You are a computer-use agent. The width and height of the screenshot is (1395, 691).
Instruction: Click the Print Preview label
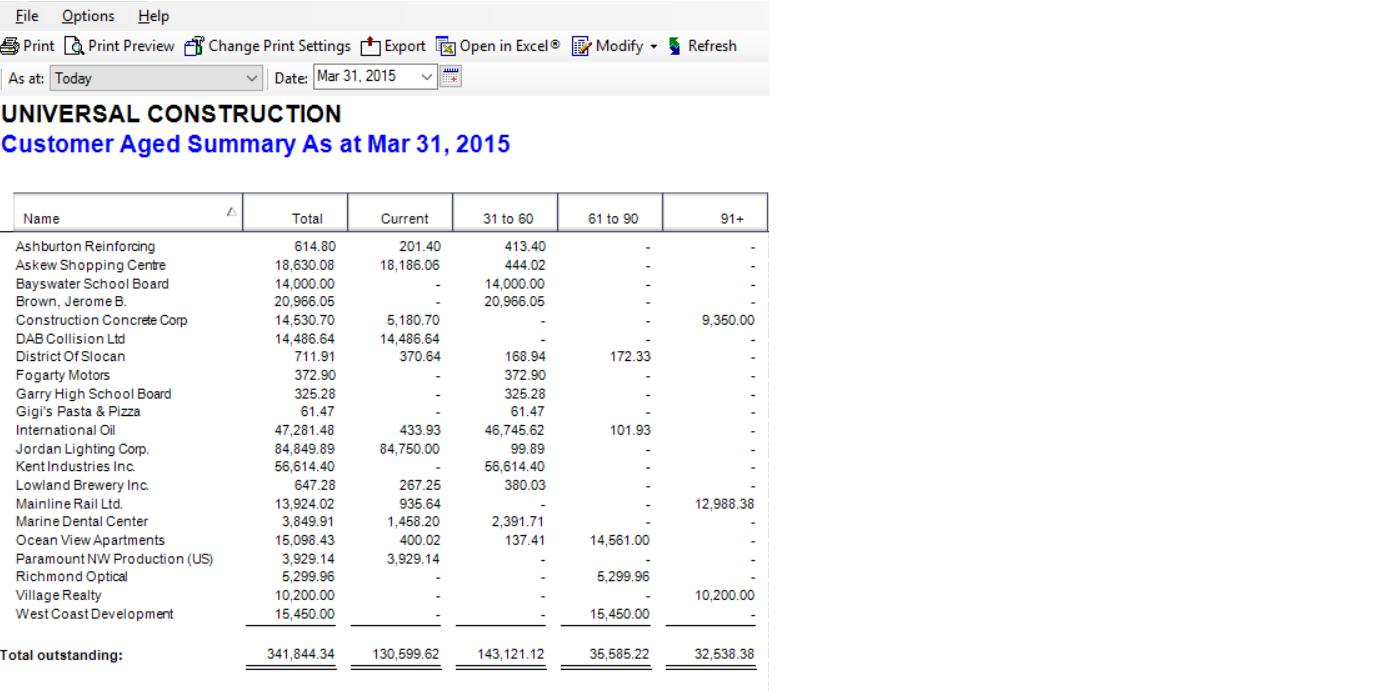131,46
